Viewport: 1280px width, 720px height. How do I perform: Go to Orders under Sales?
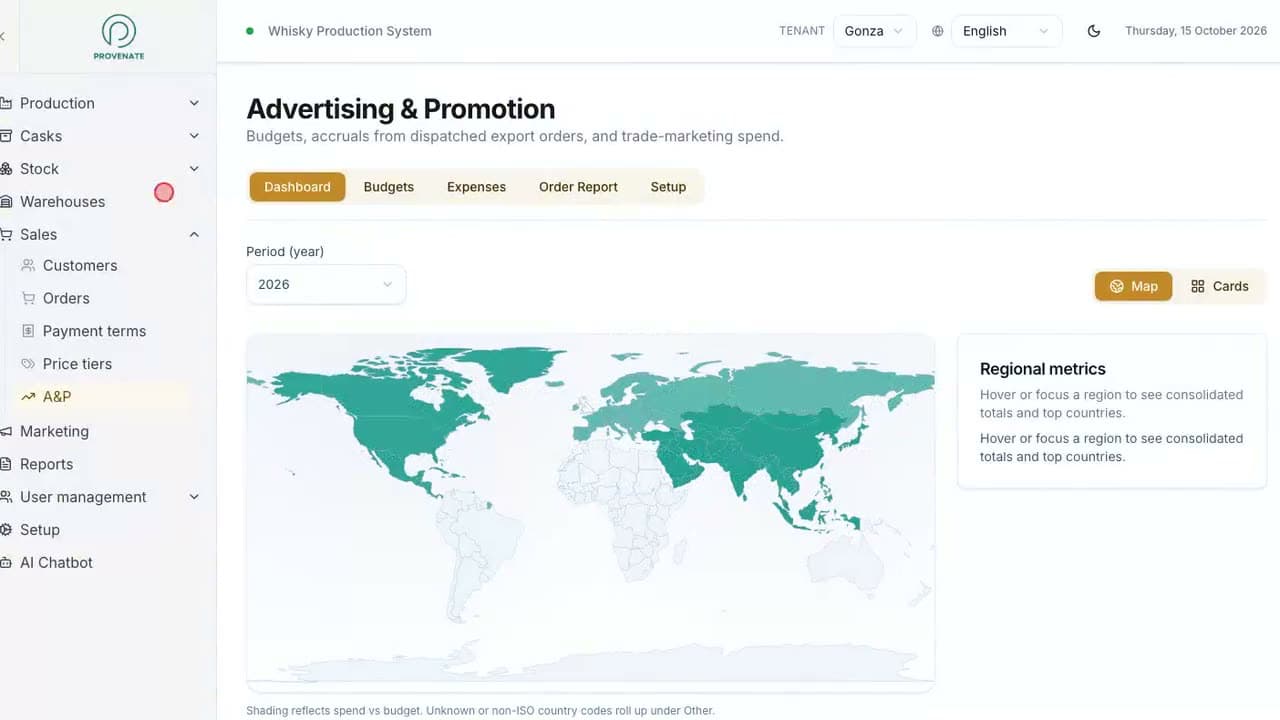point(66,298)
